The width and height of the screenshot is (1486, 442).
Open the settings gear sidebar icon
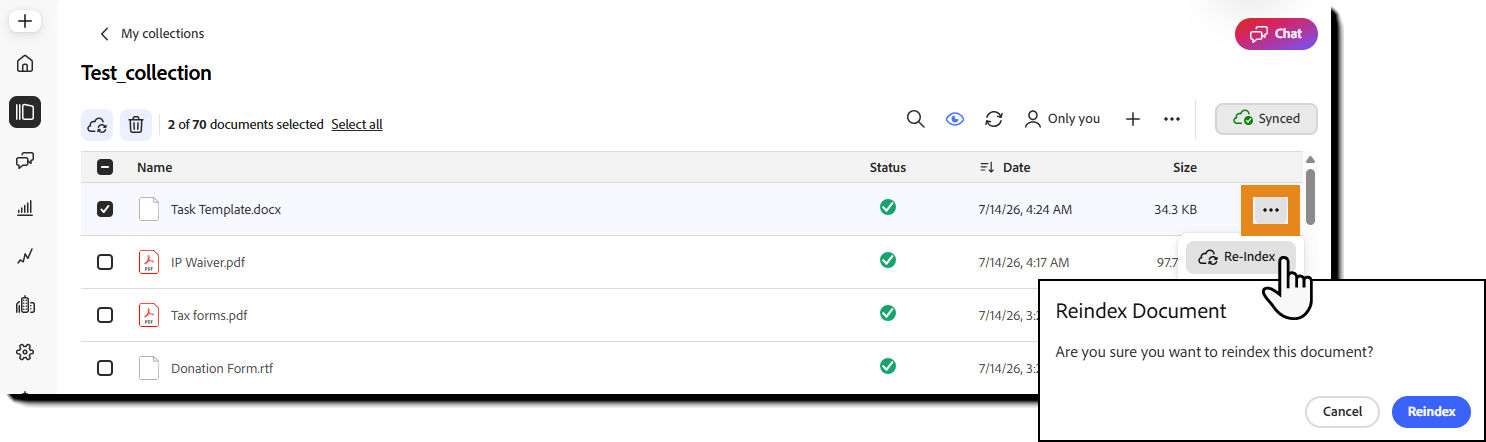point(25,352)
